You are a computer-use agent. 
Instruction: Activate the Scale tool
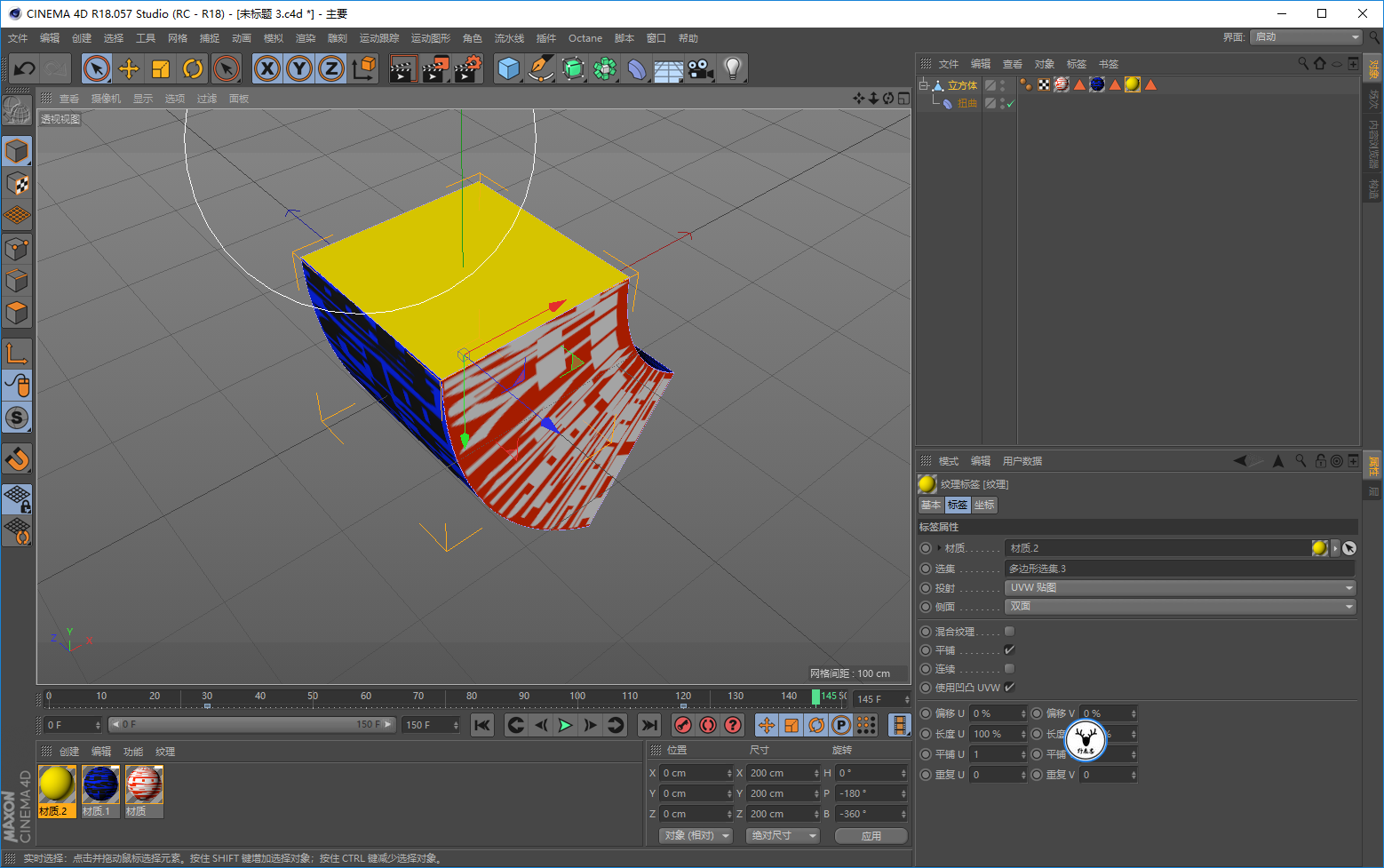[x=161, y=68]
